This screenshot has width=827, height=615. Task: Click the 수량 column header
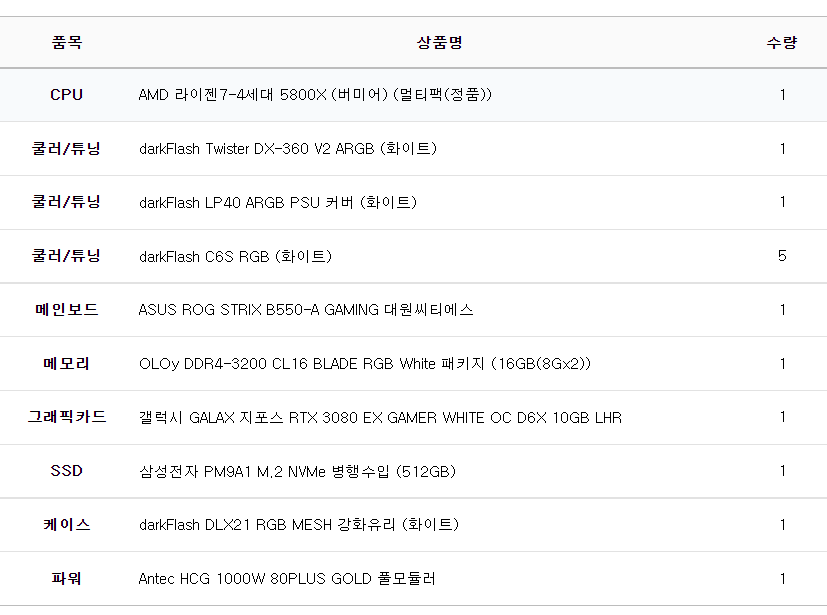tap(782, 42)
